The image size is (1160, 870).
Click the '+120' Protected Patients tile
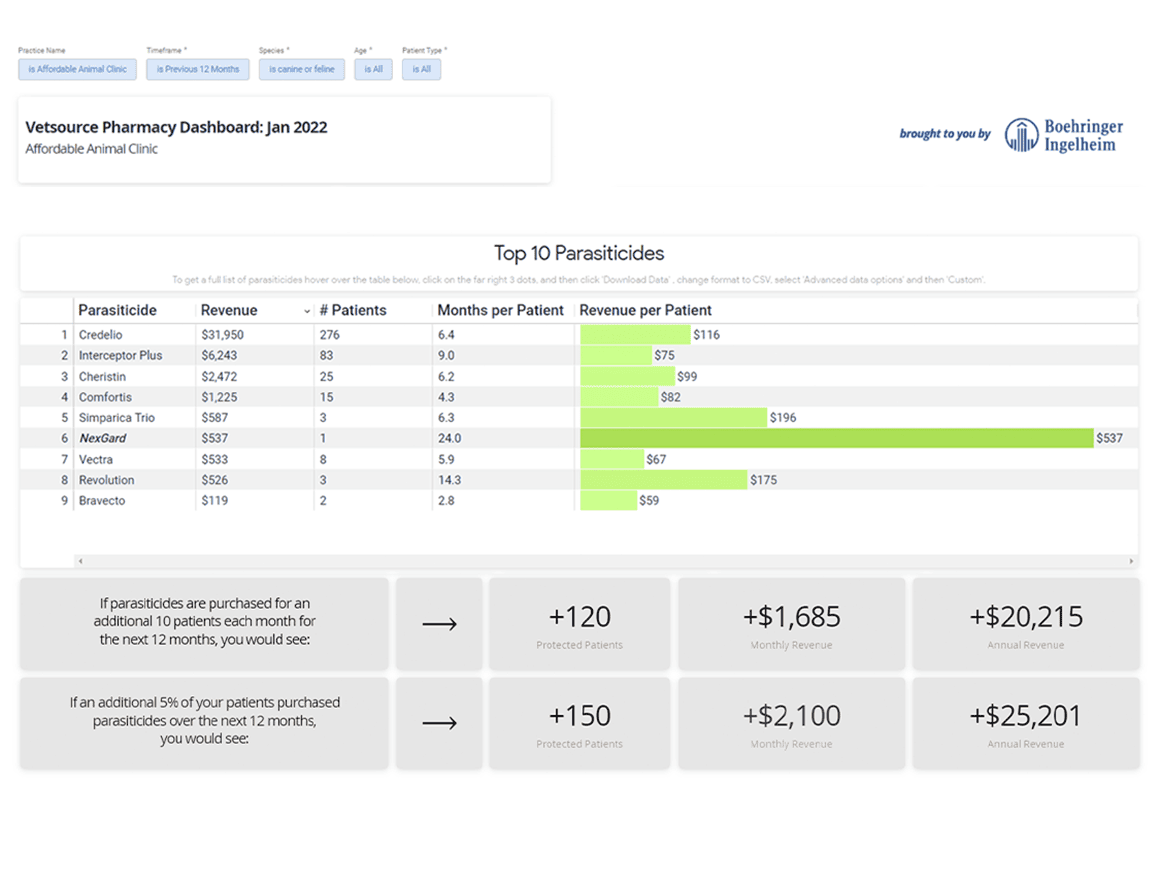[x=579, y=624]
